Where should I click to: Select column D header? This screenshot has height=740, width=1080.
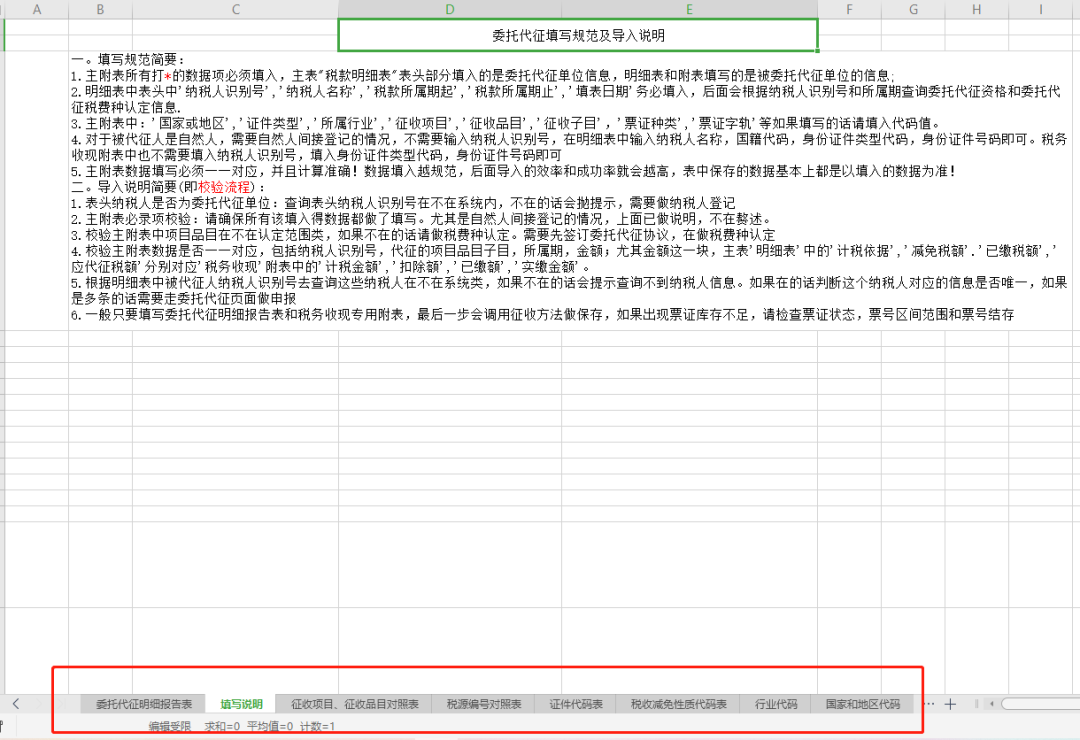pos(450,9)
